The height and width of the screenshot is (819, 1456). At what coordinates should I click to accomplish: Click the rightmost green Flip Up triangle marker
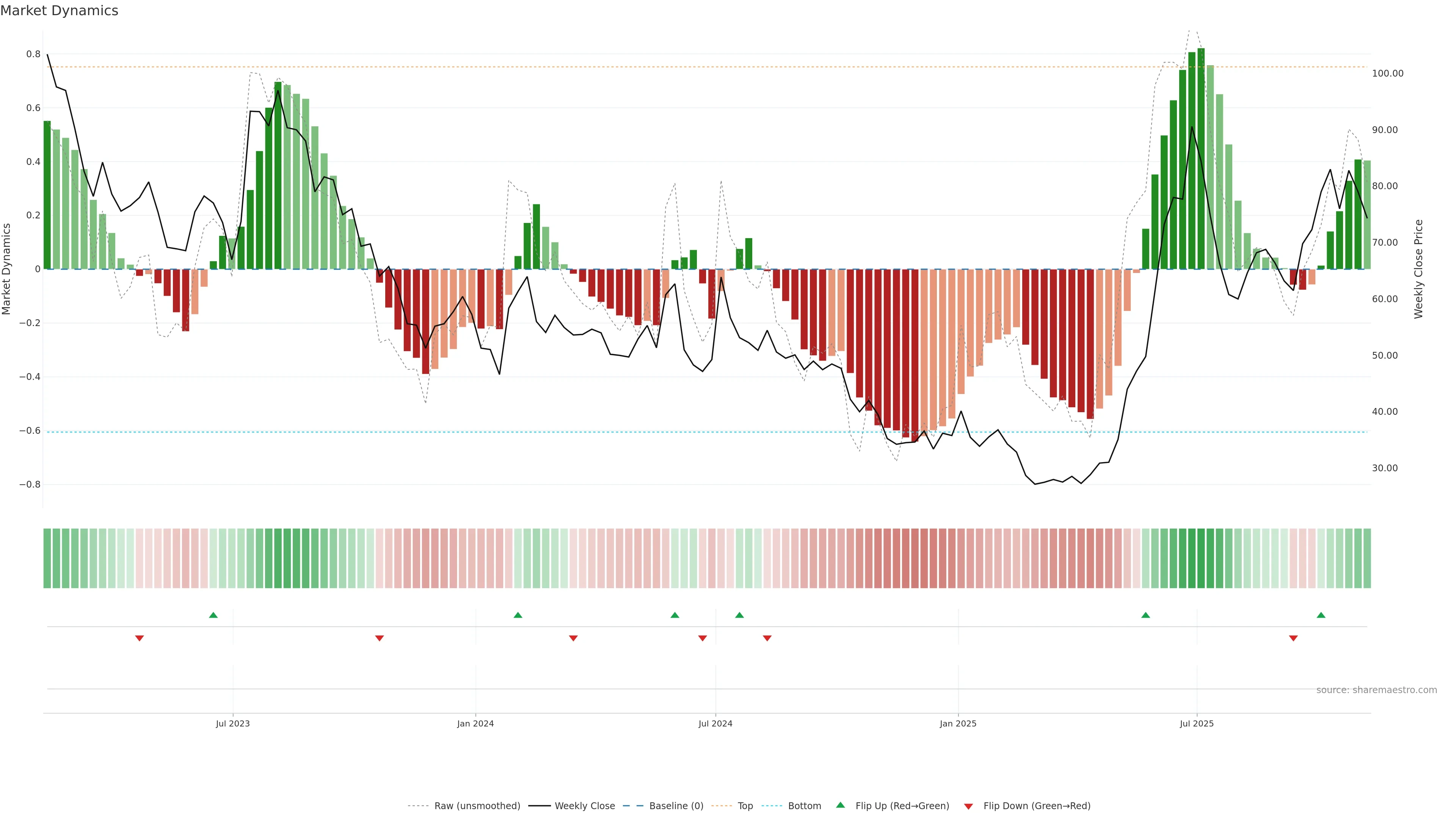(x=1321, y=615)
